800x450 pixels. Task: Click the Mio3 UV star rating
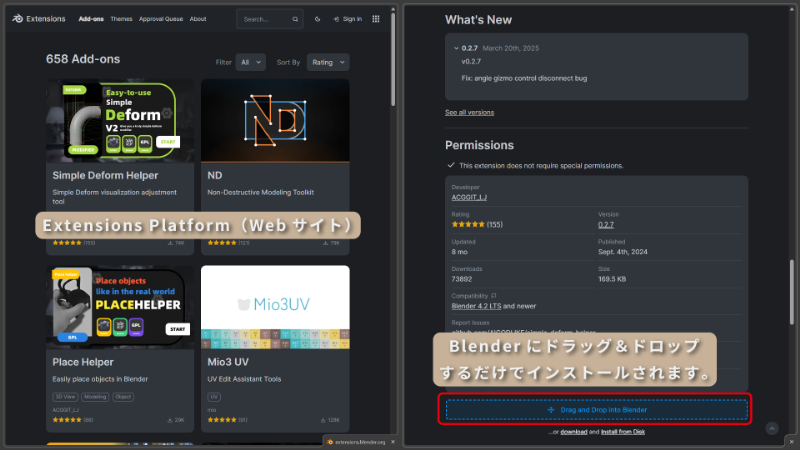point(222,420)
